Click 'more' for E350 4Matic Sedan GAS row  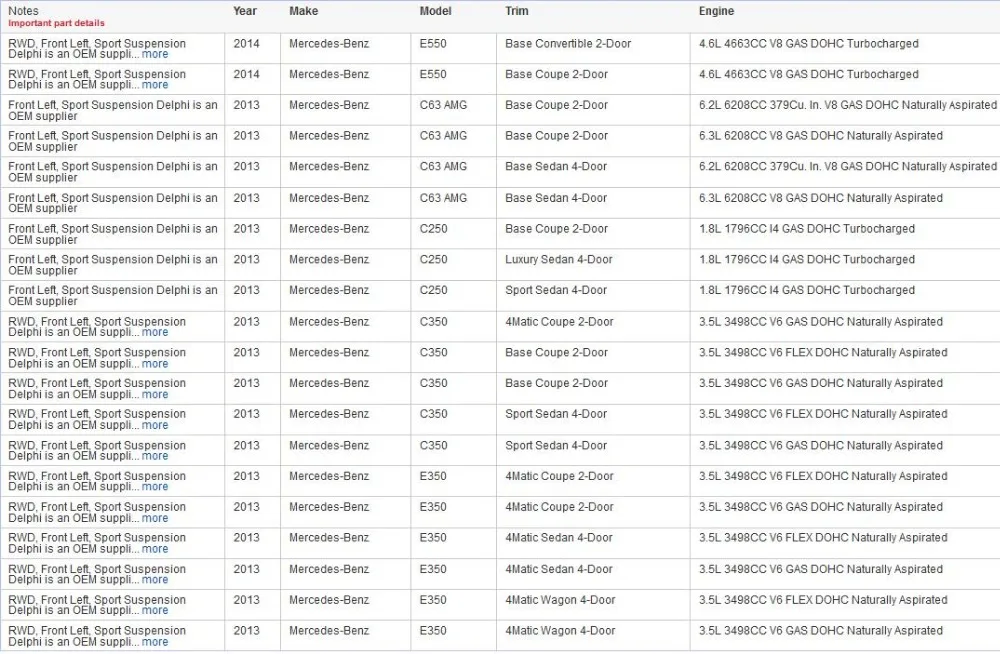(155, 580)
